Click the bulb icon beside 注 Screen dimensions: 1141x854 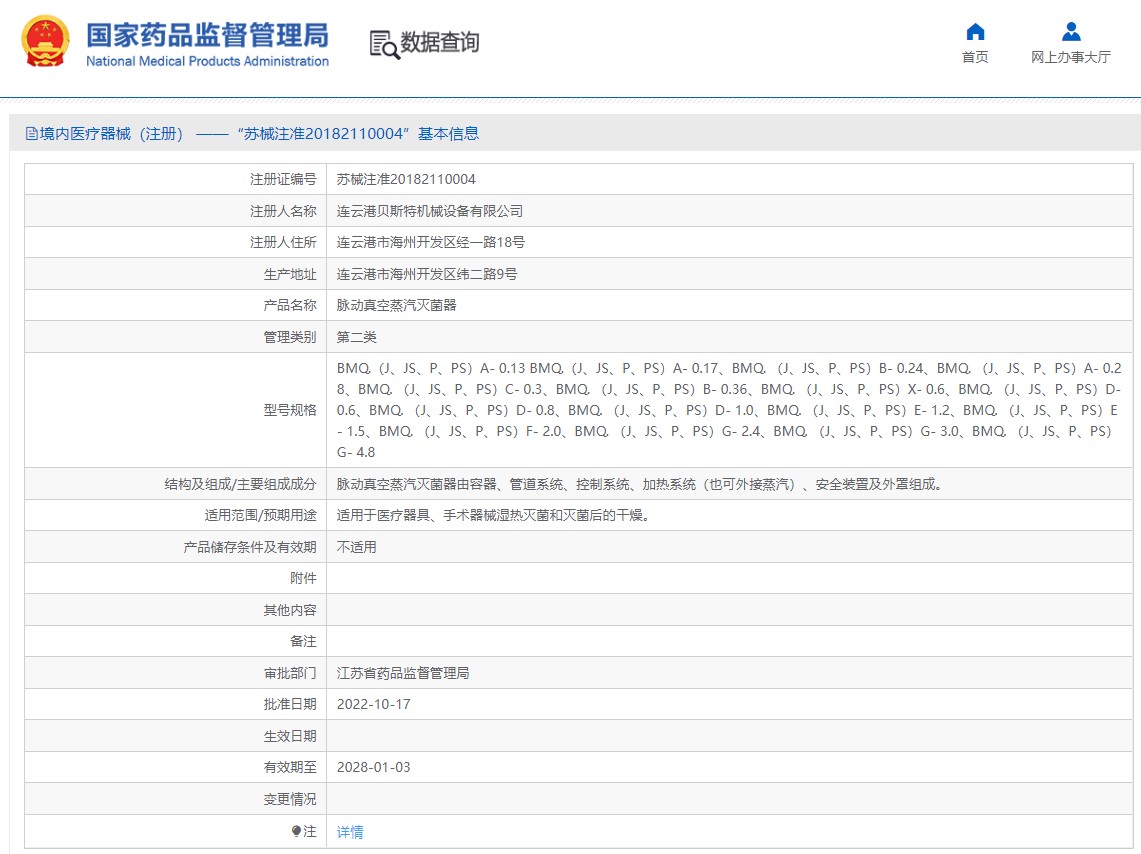pyautogui.click(x=295, y=831)
